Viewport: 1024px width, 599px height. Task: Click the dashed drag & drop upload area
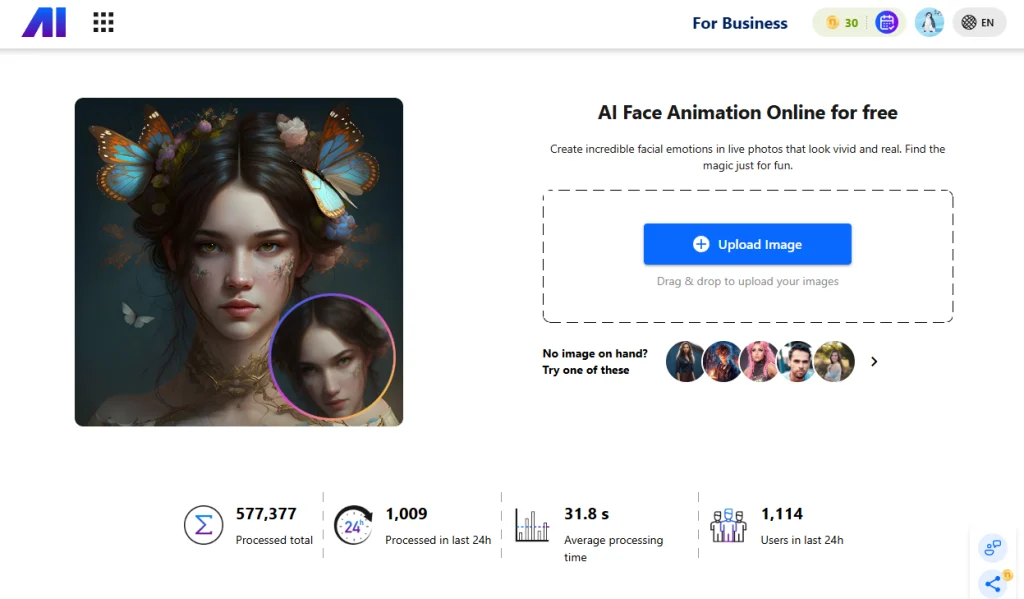tap(747, 301)
